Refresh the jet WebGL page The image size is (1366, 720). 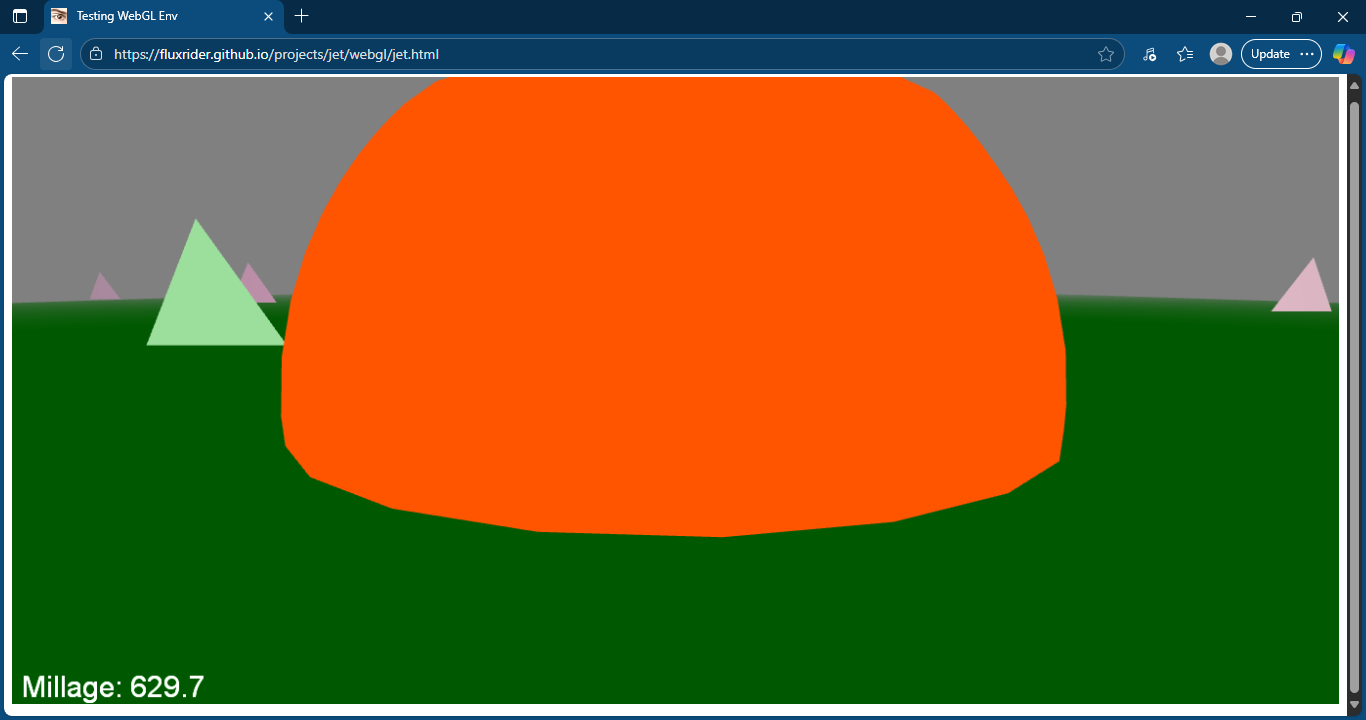[56, 54]
